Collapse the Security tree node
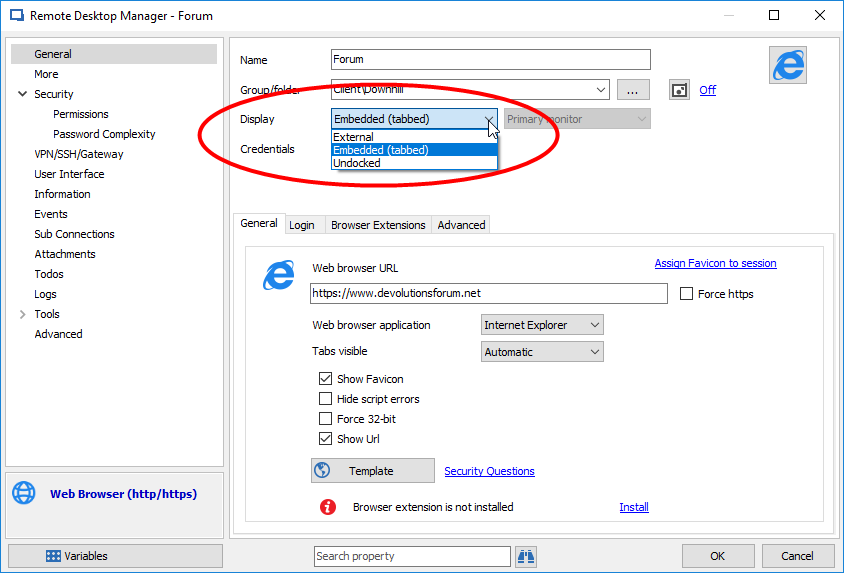This screenshot has width=844, height=573. [x=23, y=94]
